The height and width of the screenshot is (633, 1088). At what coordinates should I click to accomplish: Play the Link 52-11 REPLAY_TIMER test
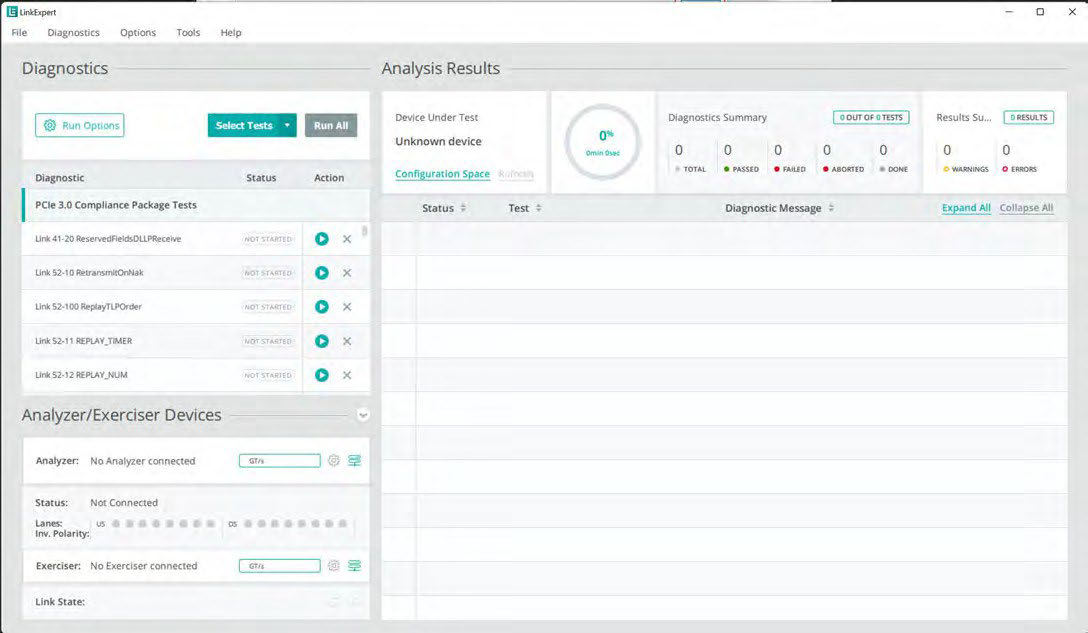point(321,341)
